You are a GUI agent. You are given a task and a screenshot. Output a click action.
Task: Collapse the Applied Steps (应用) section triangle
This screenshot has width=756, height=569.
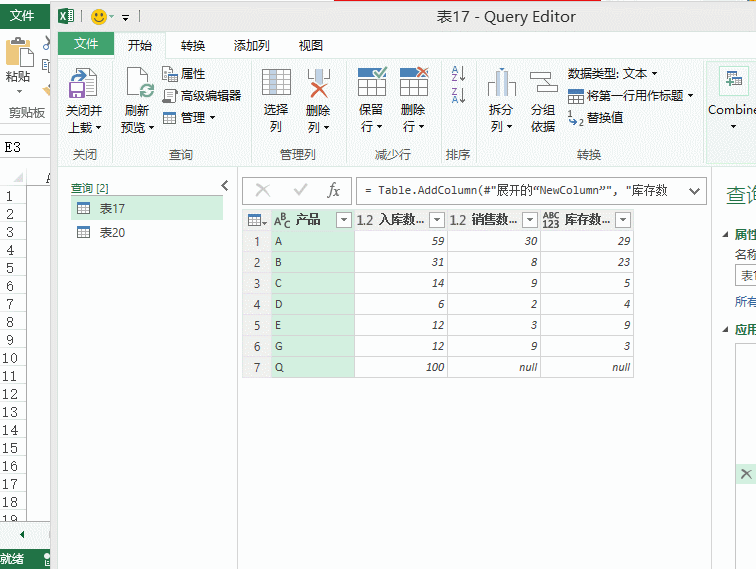[x=725, y=330]
